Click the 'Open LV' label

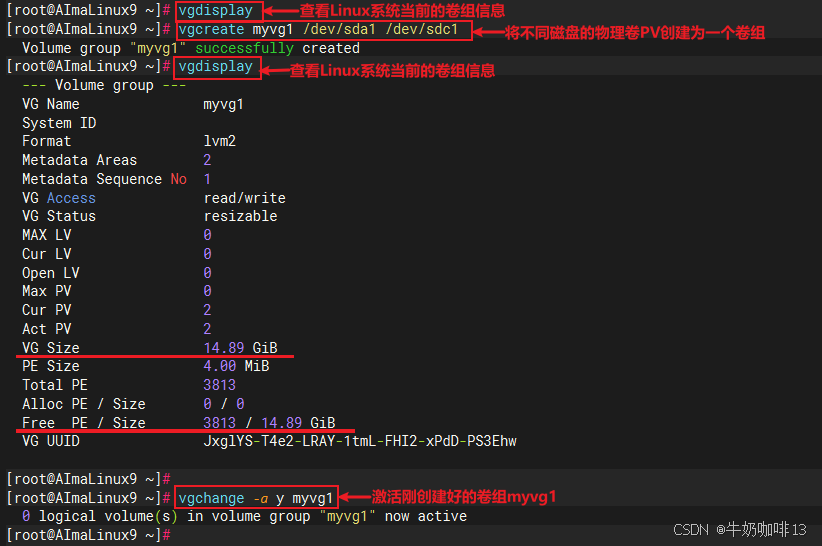[x=51, y=273]
